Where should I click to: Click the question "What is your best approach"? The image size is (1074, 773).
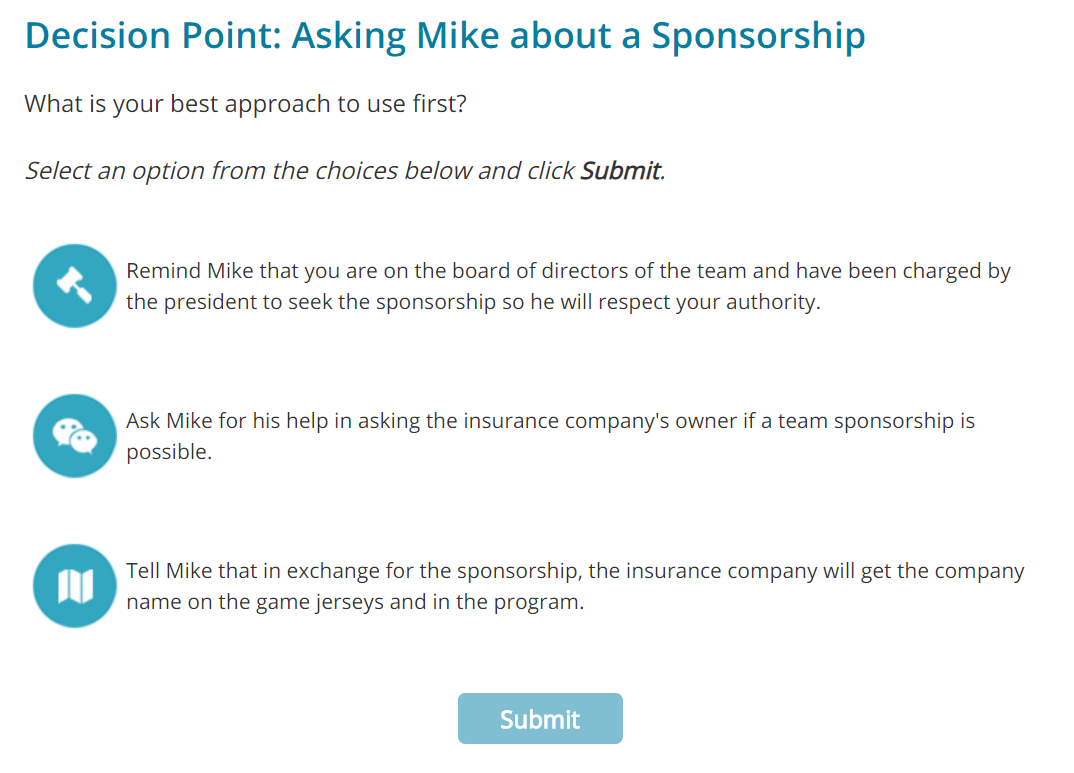point(245,103)
